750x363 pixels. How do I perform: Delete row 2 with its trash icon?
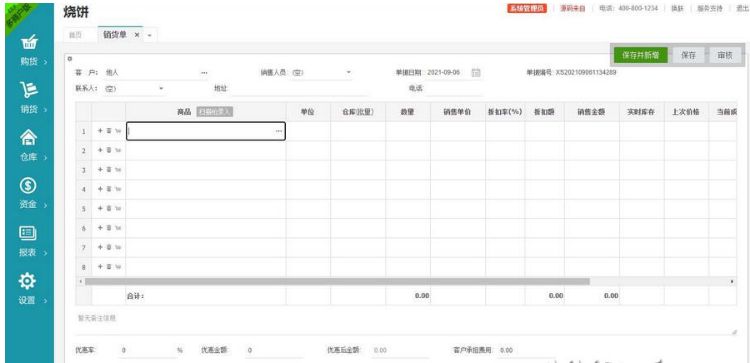[109, 150]
